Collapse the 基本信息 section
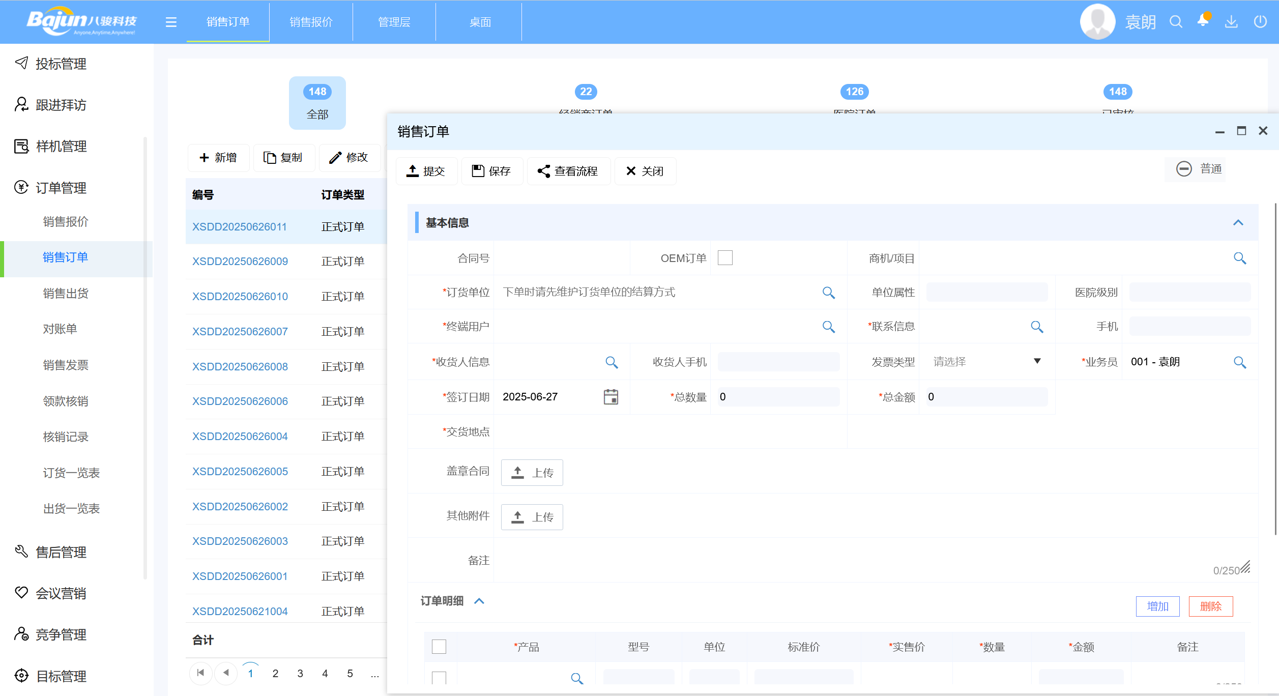 1238,222
